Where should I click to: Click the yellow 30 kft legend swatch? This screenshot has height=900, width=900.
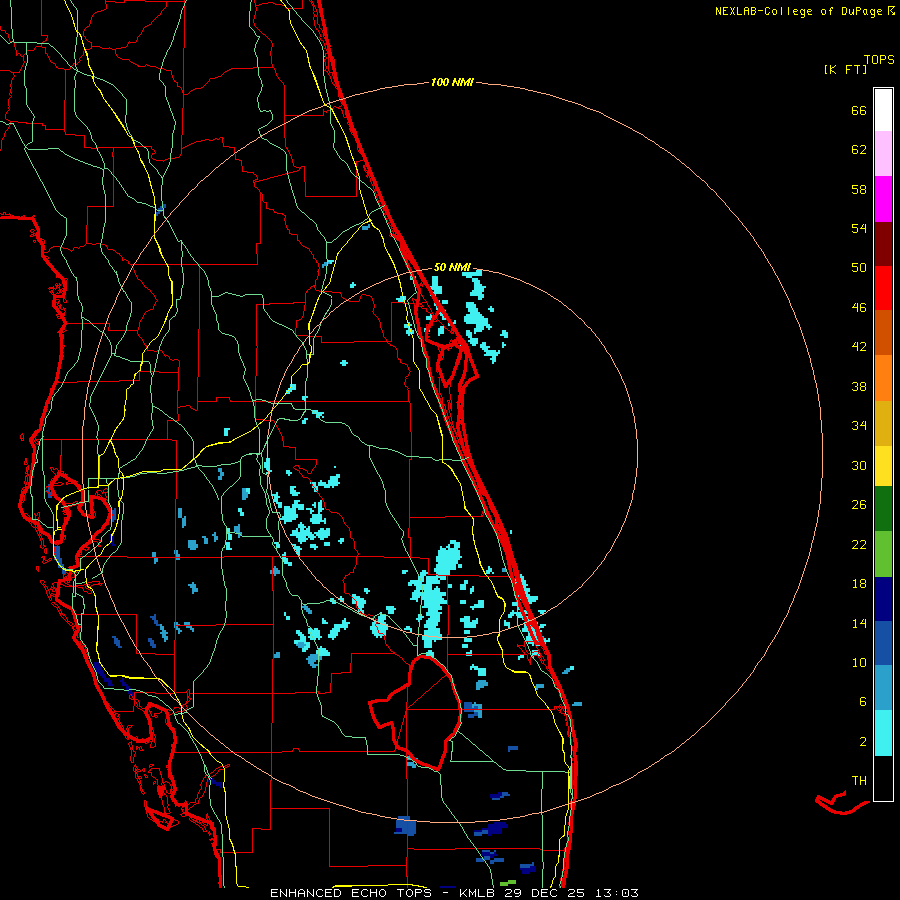883,466
